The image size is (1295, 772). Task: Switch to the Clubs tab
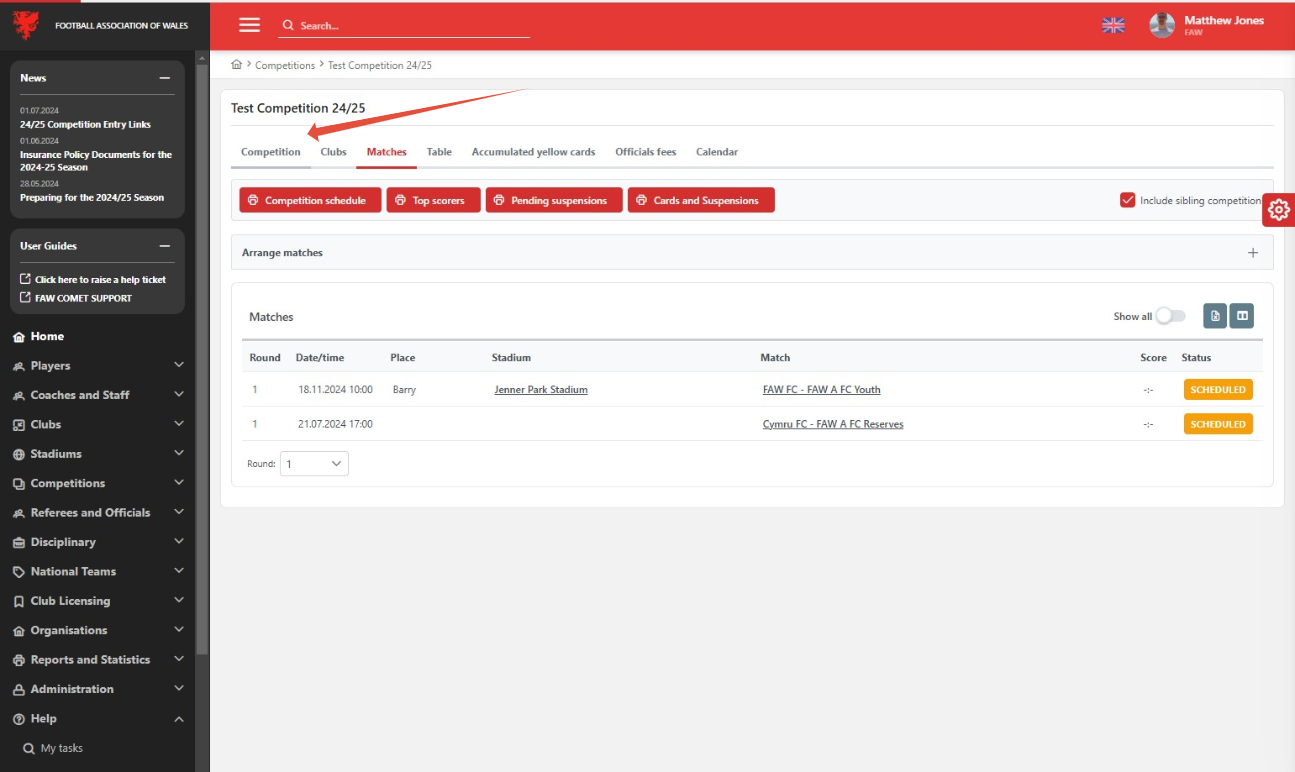[x=333, y=152]
